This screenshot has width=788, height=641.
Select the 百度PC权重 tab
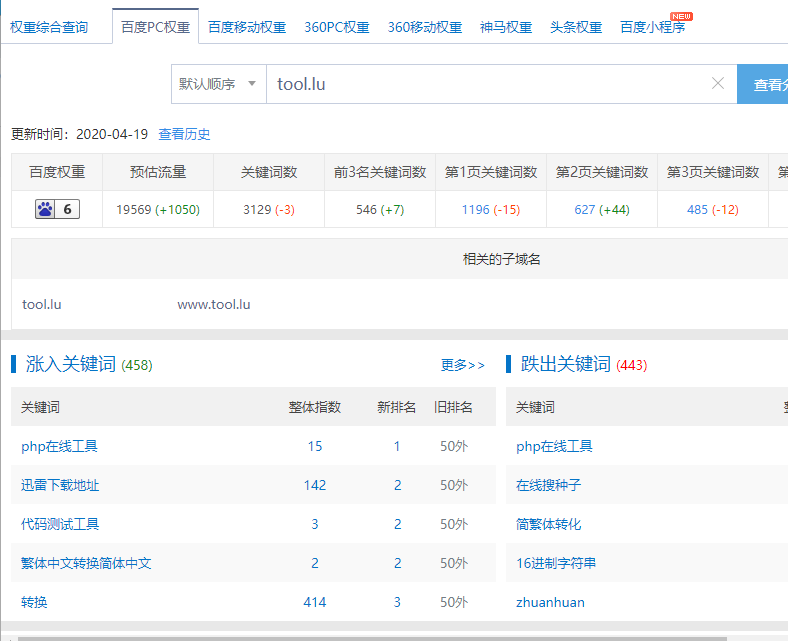tap(155, 27)
